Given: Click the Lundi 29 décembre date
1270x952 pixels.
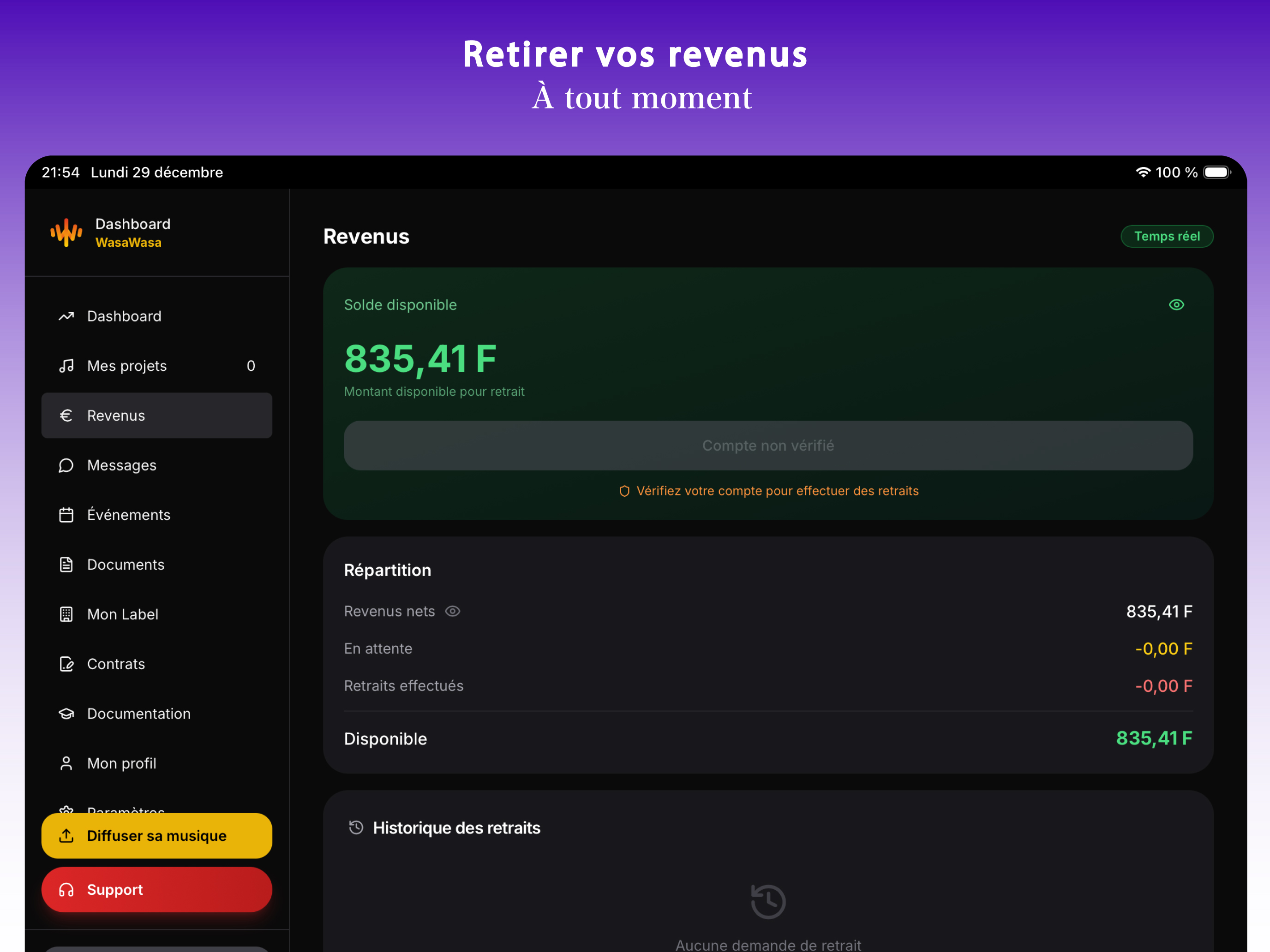Looking at the screenshot, I should pyautogui.click(x=157, y=172).
